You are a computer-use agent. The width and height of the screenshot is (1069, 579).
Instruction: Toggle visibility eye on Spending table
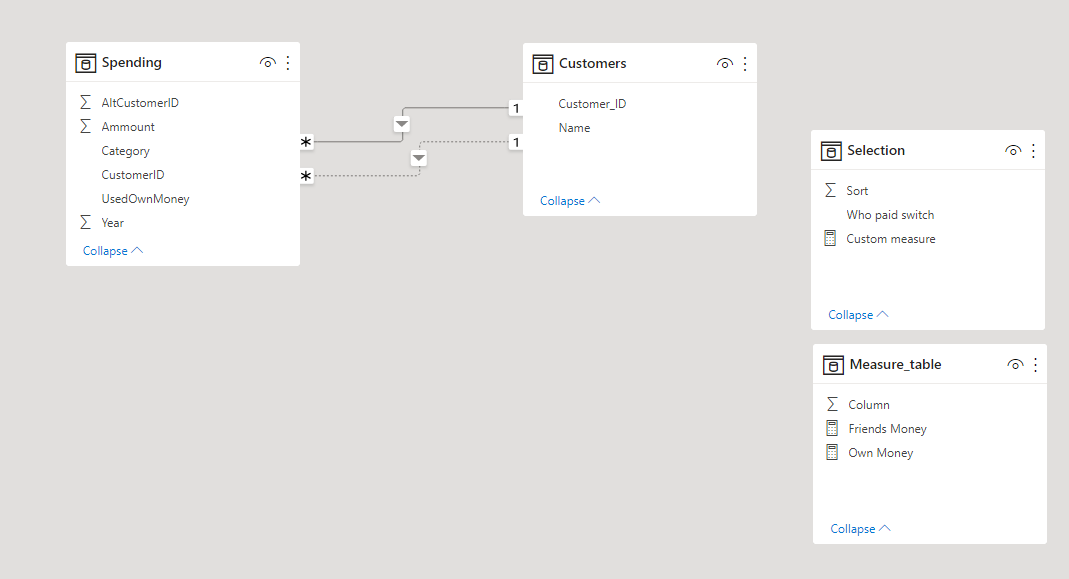[267, 63]
